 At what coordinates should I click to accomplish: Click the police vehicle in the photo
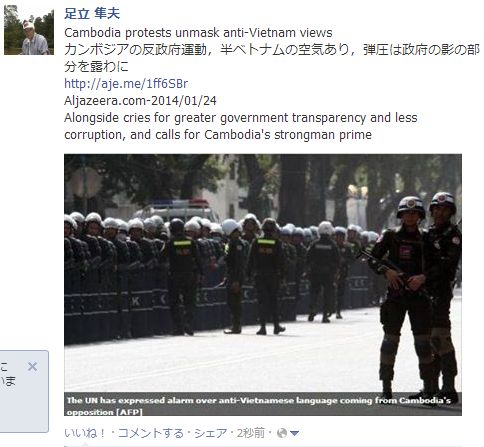177,210
